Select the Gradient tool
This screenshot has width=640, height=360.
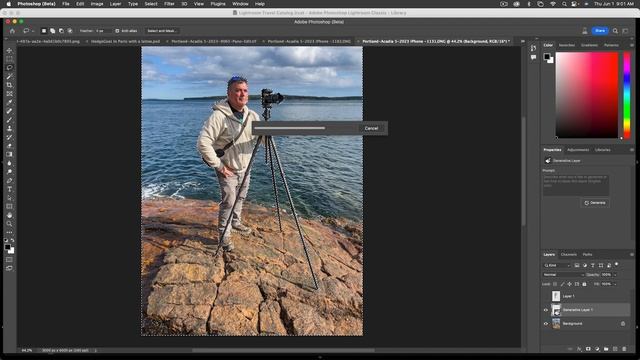(x=9, y=154)
